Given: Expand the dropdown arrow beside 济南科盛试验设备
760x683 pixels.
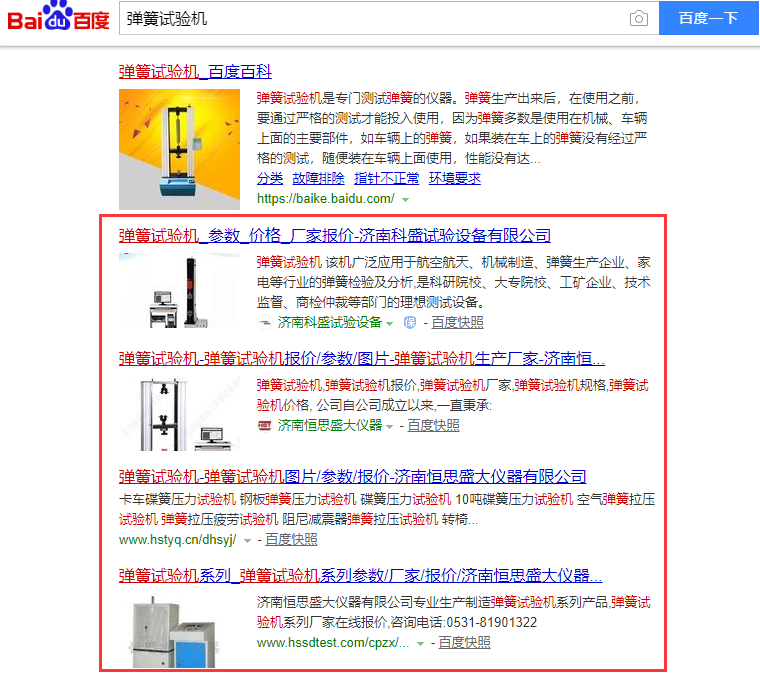Looking at the screenshot, I should click(x=389, y=324).
